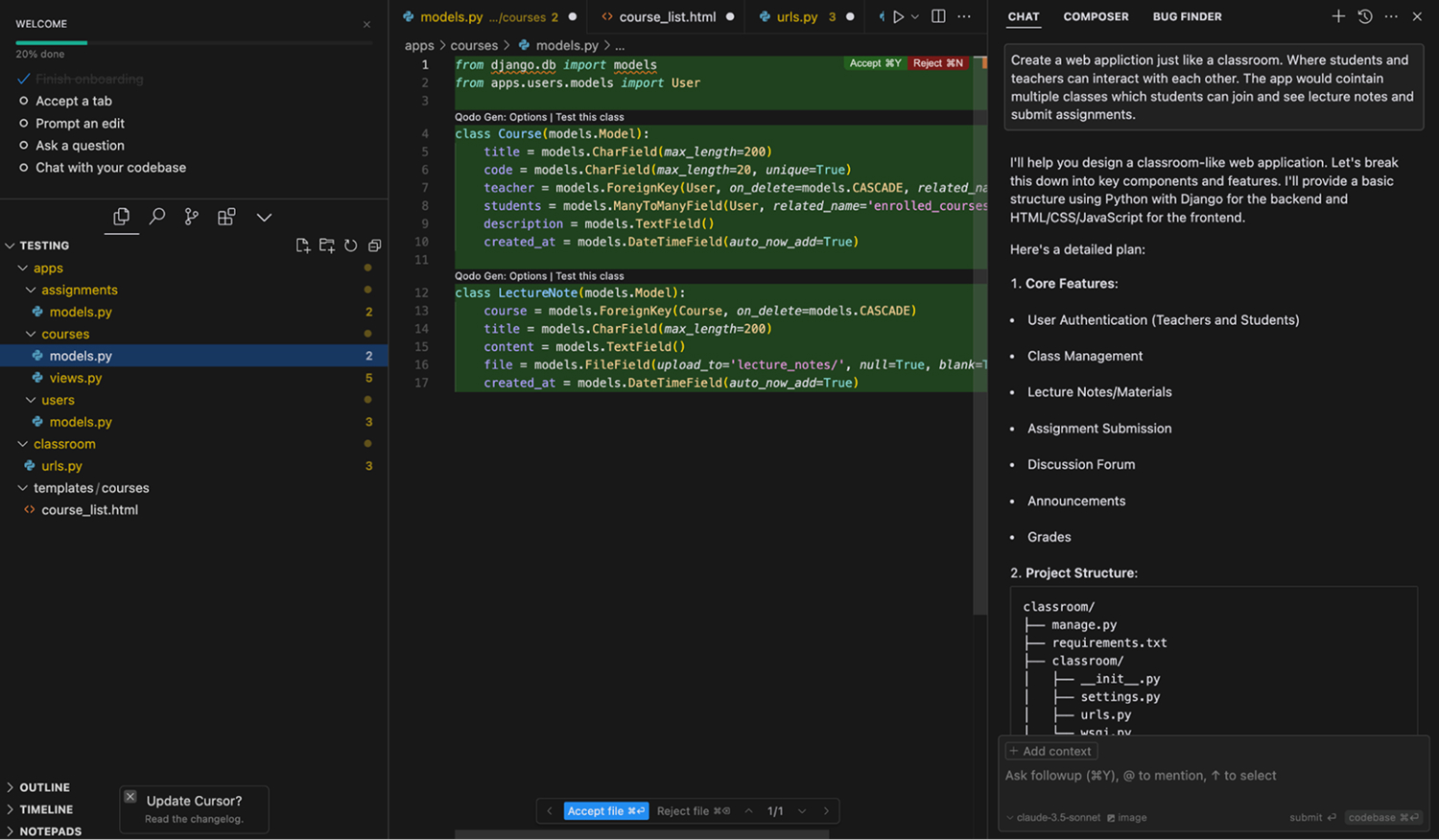Collapse the templates/courses folder

[22, 488]
